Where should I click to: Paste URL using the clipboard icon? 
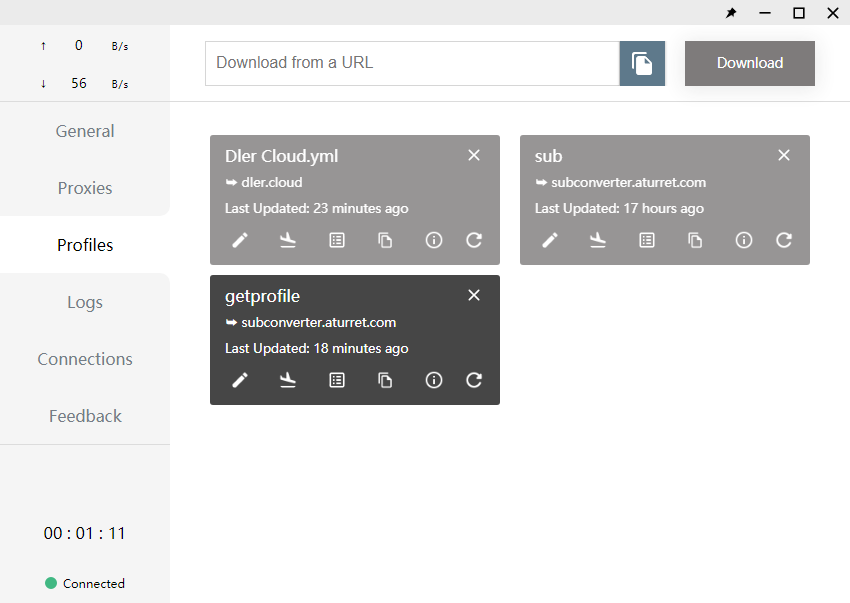(x=642, y=63)
